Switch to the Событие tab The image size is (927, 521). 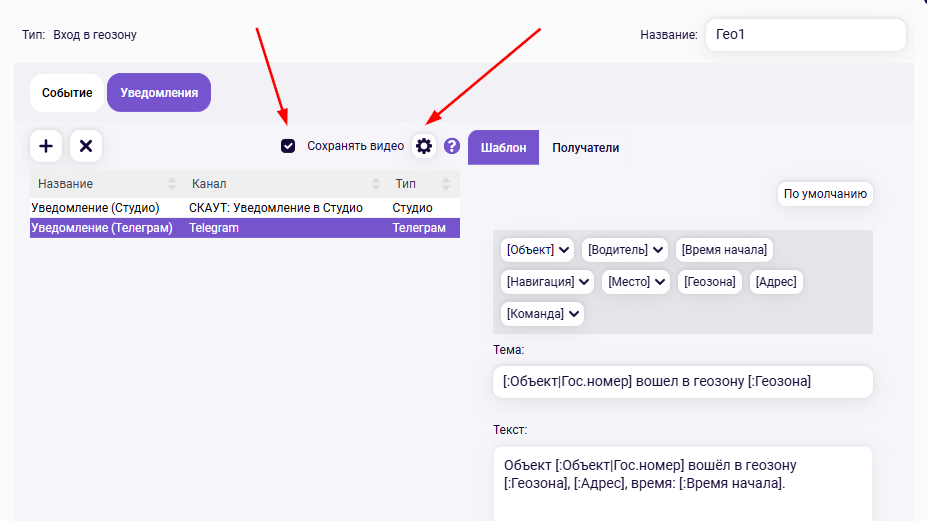tap(67, 93)
